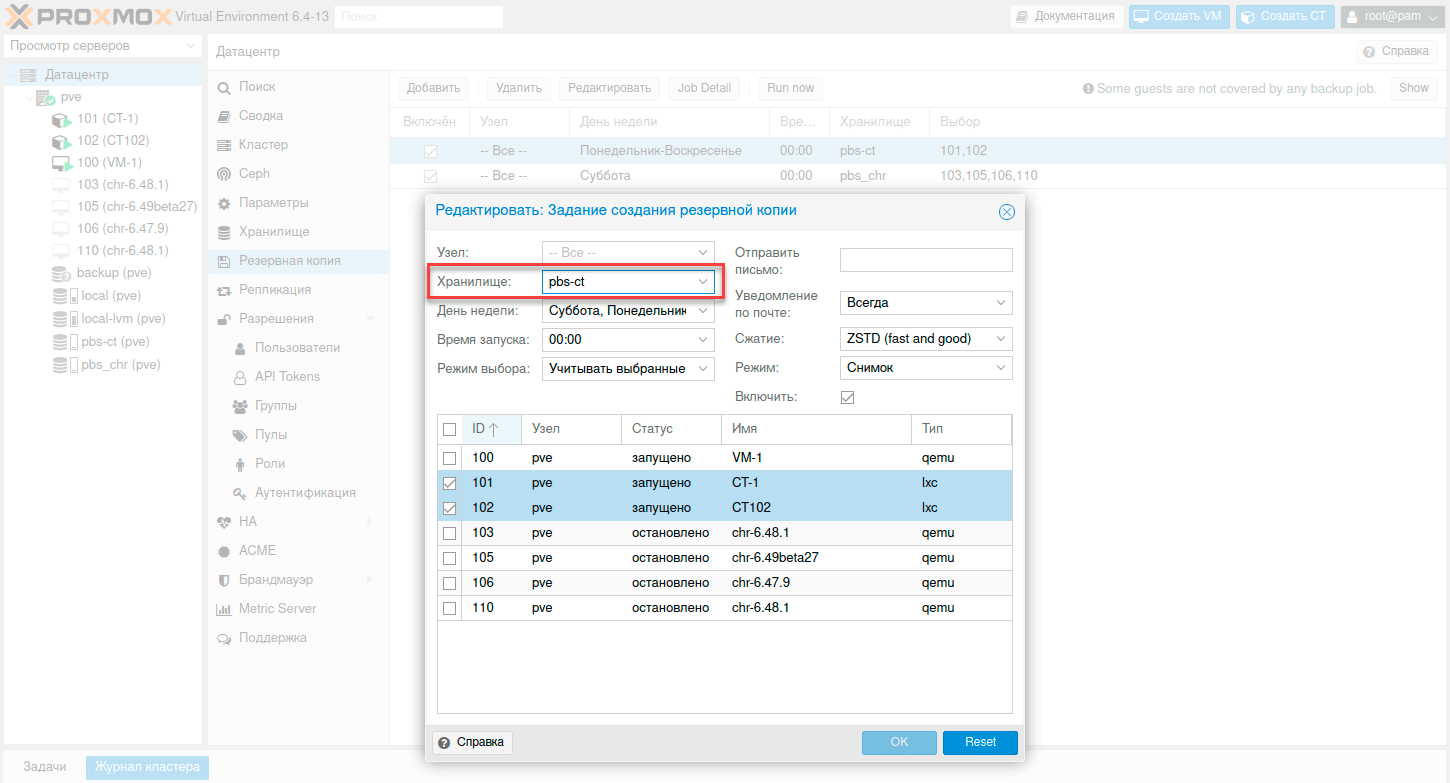Click the API Tokens icon

[x=240, y=377]
